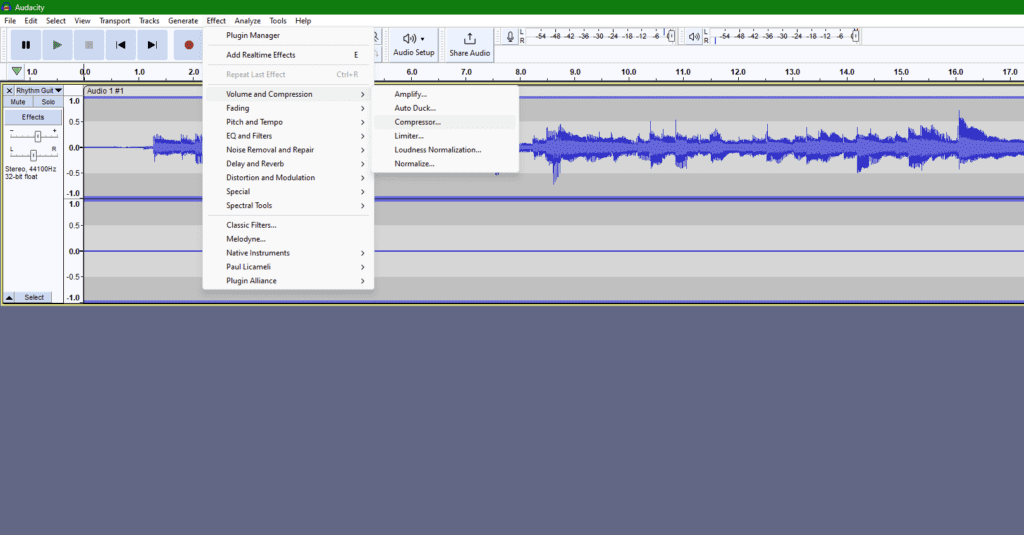Screen dimensions: 1024x535
Task: Open the Select menu
Action: coord(56,21)
